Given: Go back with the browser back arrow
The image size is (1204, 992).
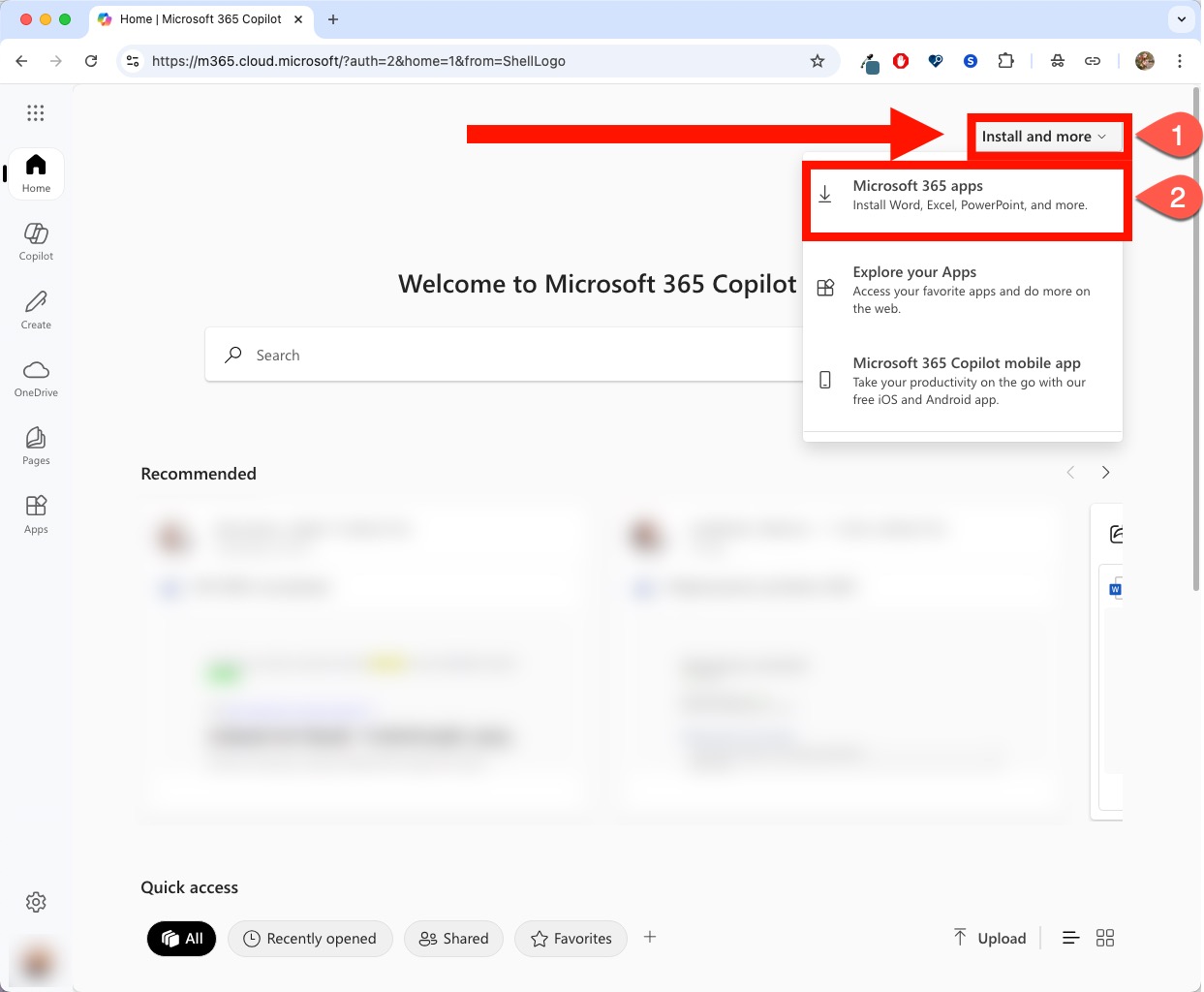Looking at the screenshot, I should [21, 61].
